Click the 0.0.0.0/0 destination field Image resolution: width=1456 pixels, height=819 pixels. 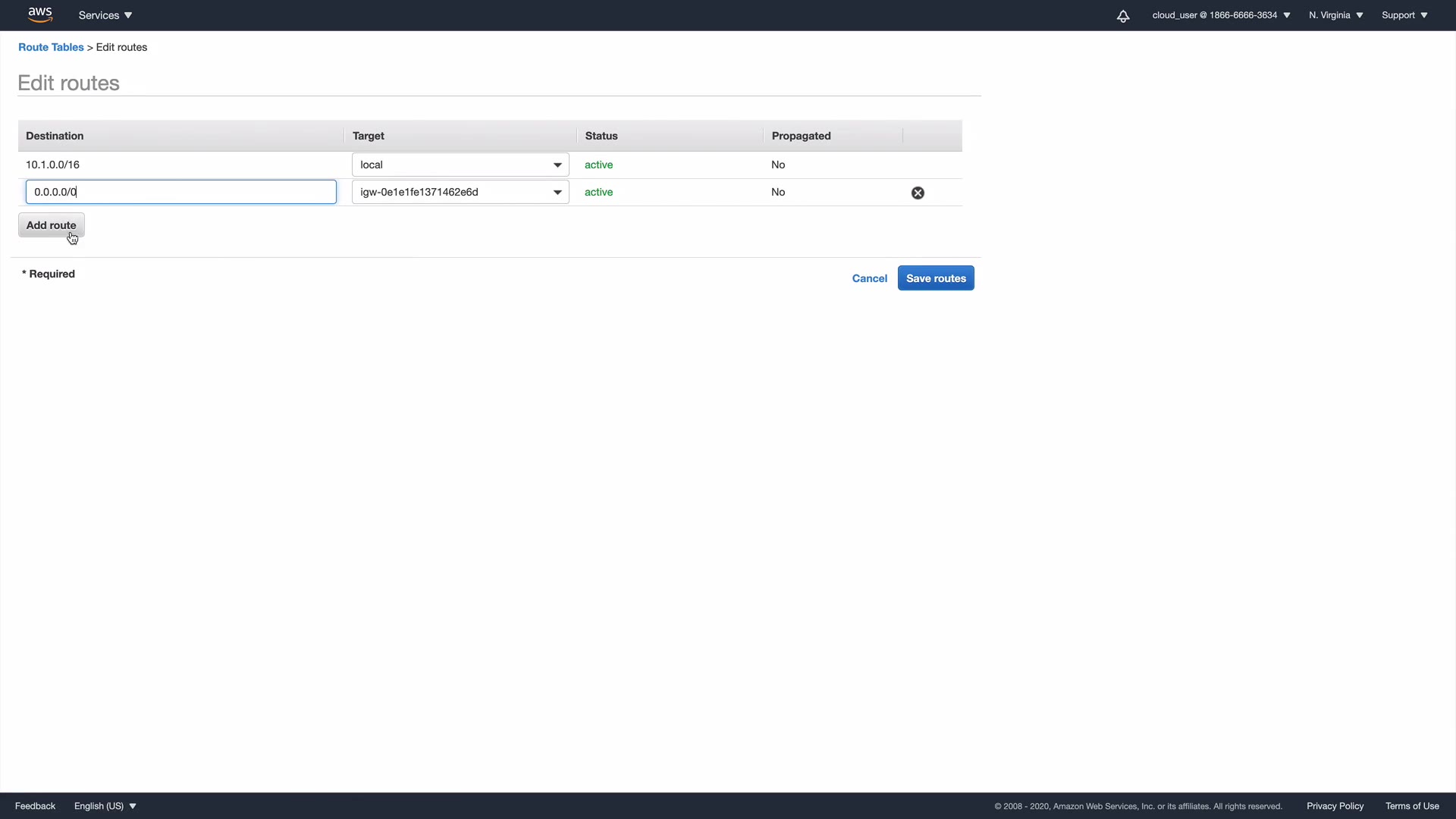coord(180,192)
